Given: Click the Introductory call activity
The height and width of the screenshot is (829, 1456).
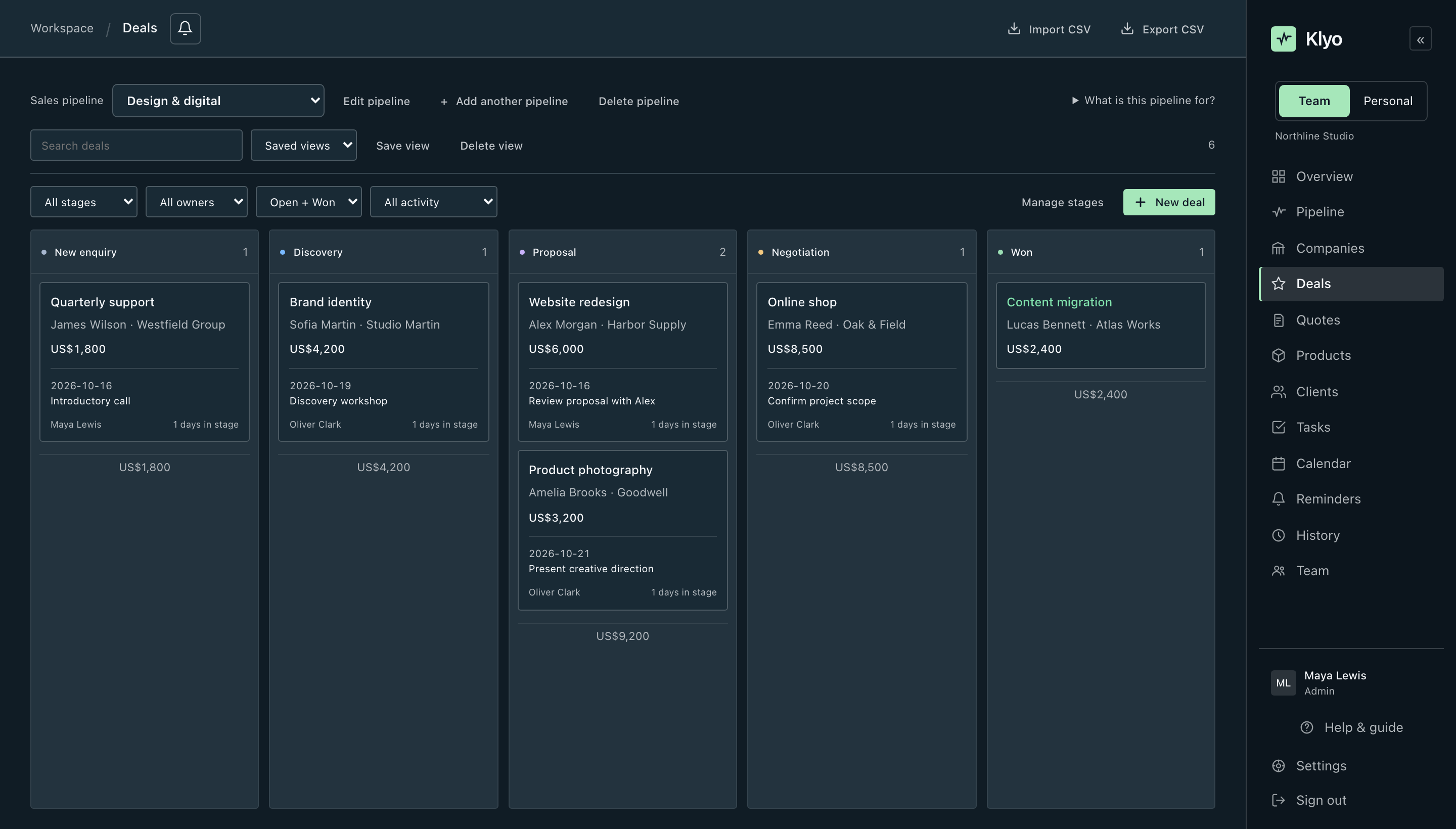Looking at the screenshot, I should pos(90,401).
